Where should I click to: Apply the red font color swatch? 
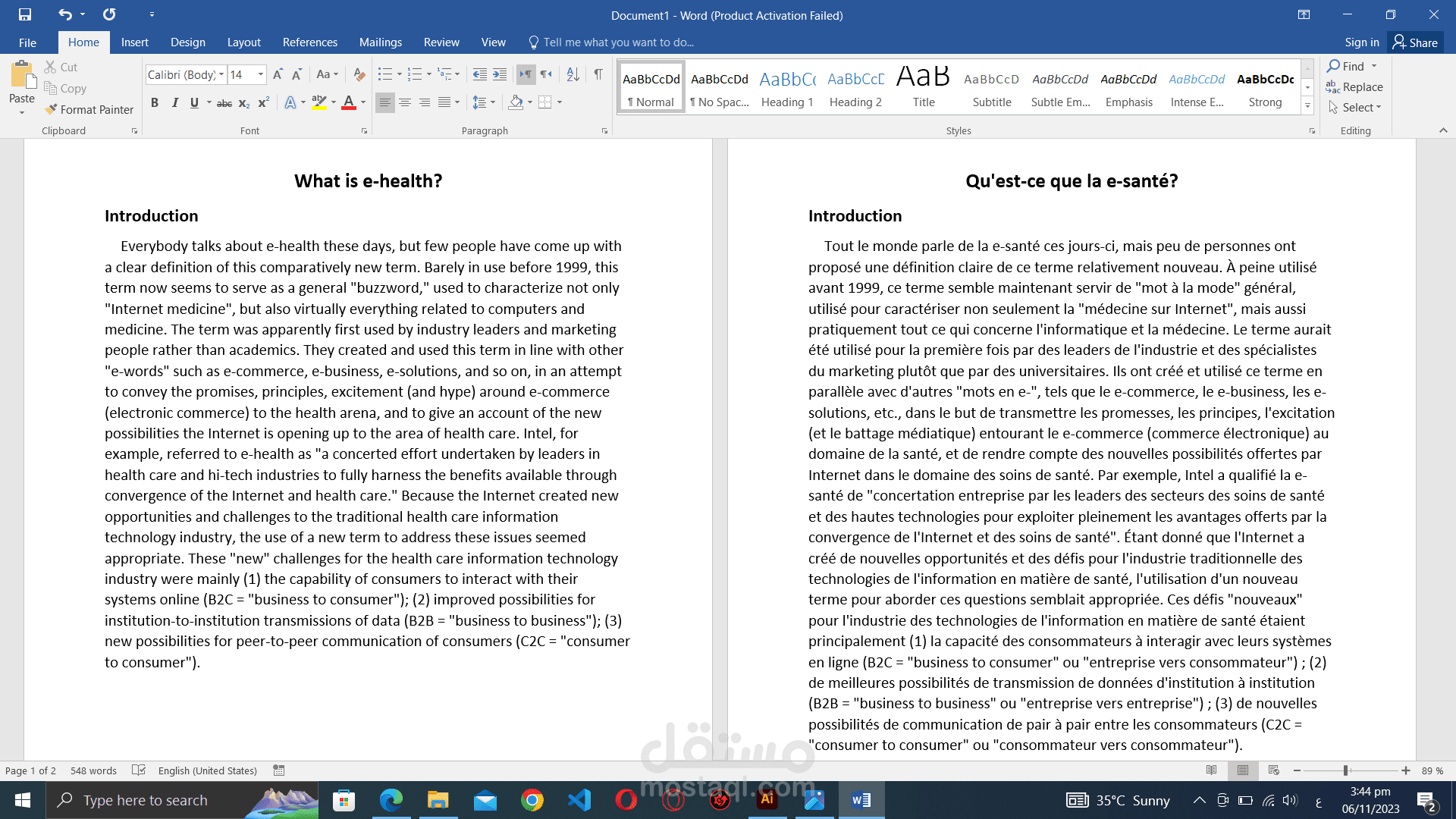coord(349,102)
